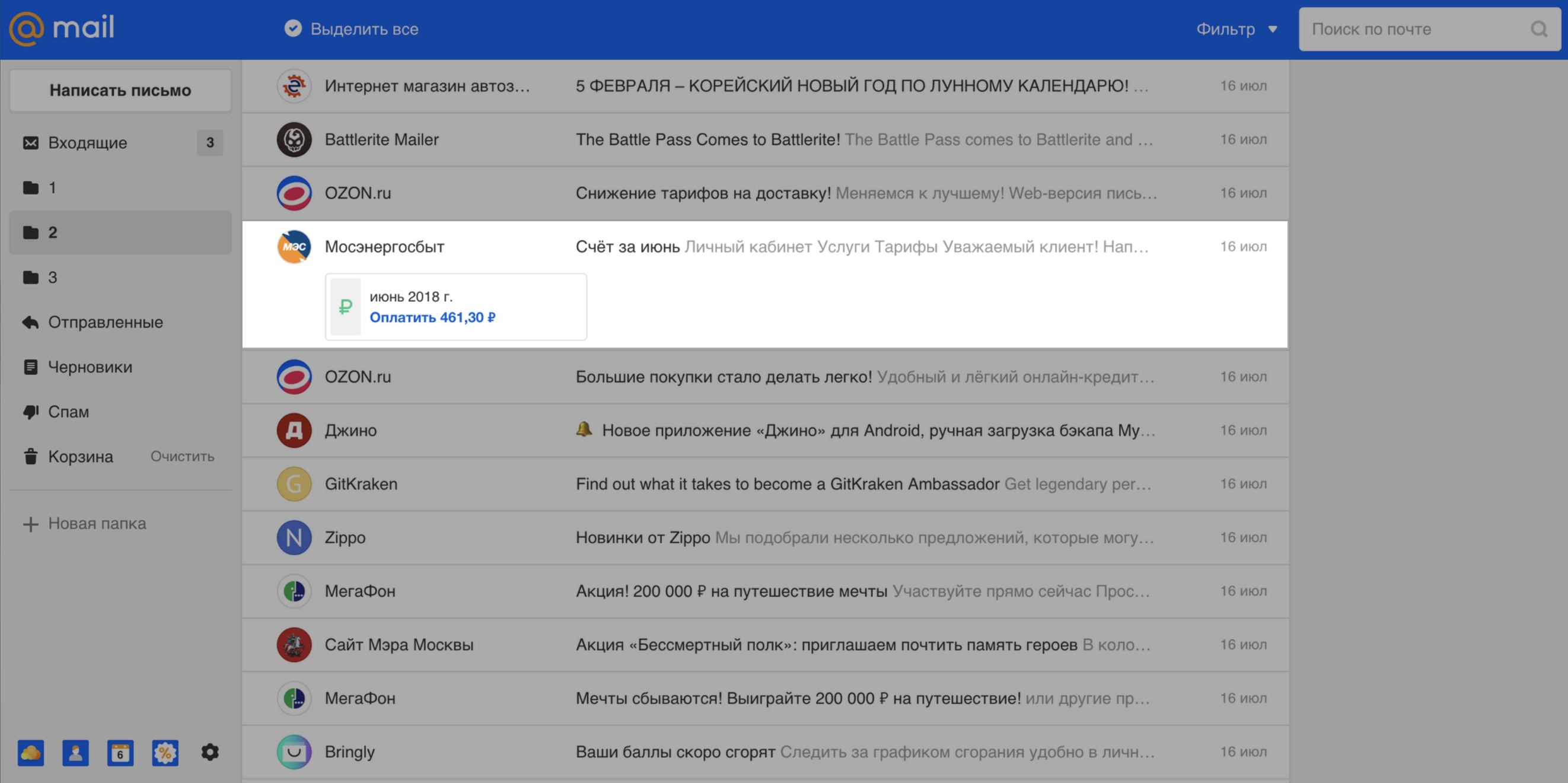
Task: Open the Новое приложение «Джино» email
Action: pyautogui.click(x=764, y=431)
